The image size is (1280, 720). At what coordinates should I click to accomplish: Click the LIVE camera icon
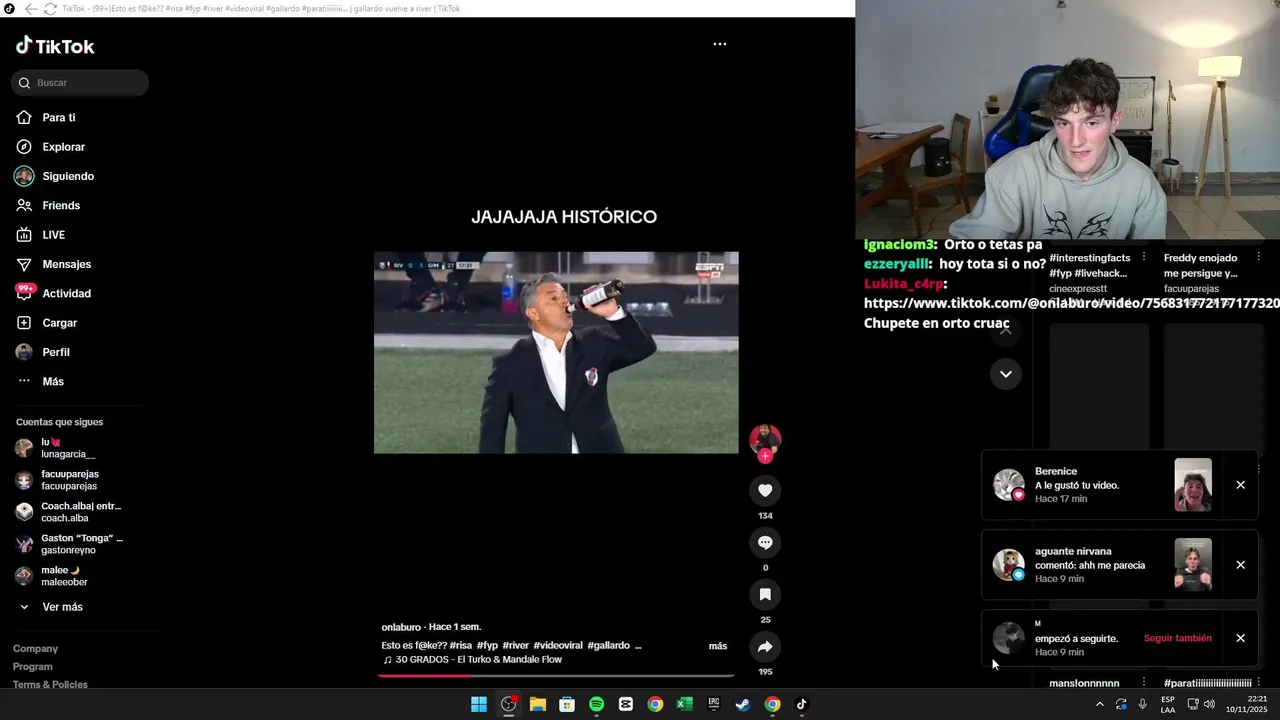click(x=24, y=235)
